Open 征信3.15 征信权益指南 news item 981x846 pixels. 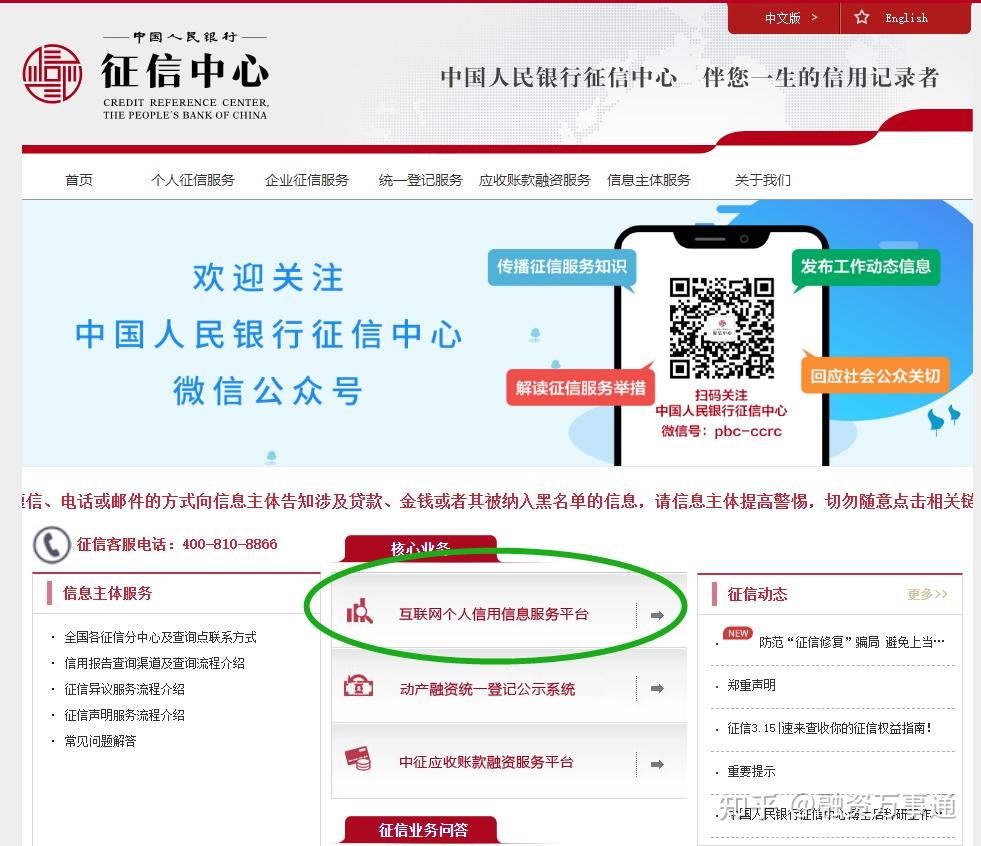(829, 728)
